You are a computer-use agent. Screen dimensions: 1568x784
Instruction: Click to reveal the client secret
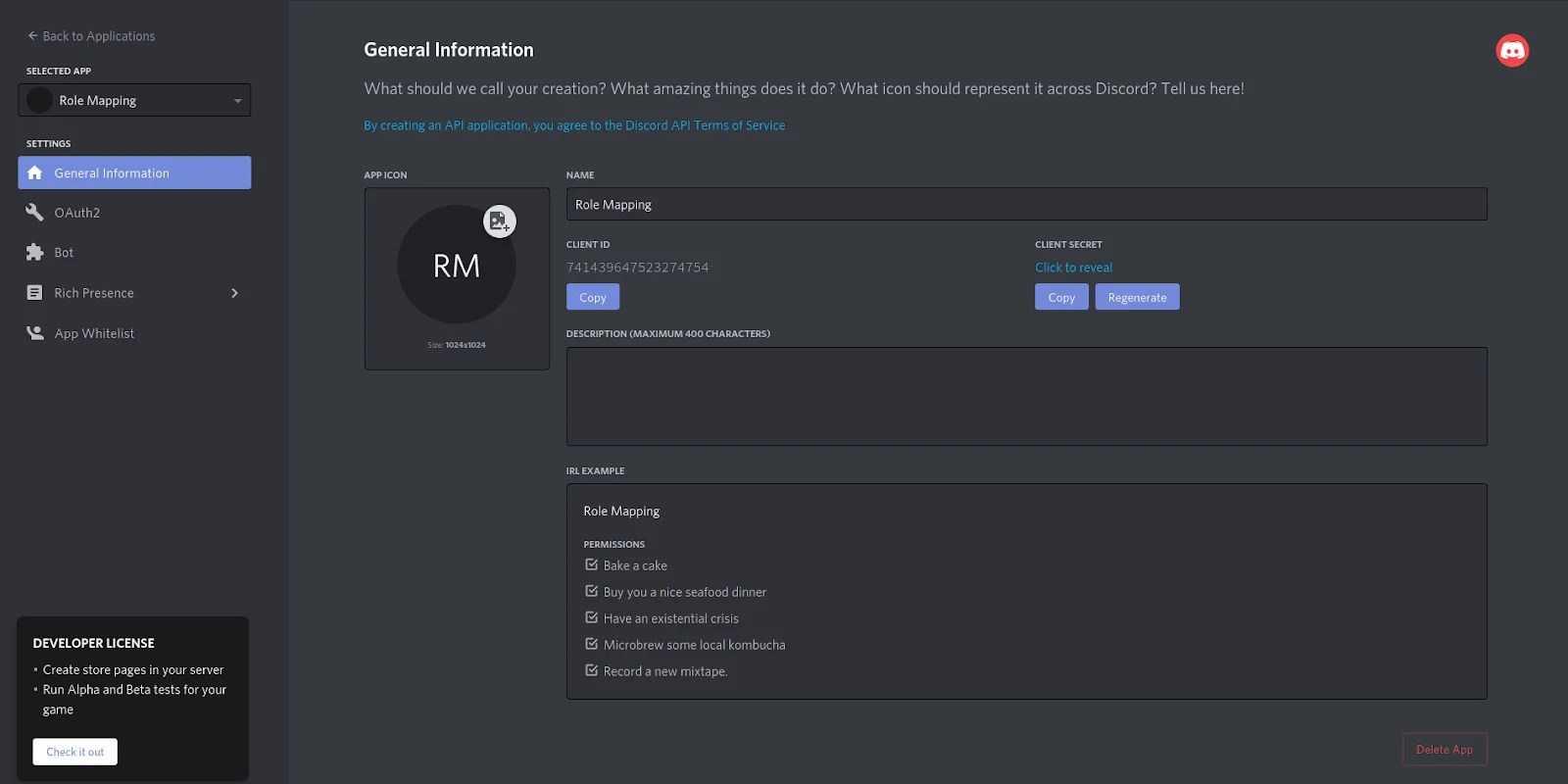tap(1073, 268)
